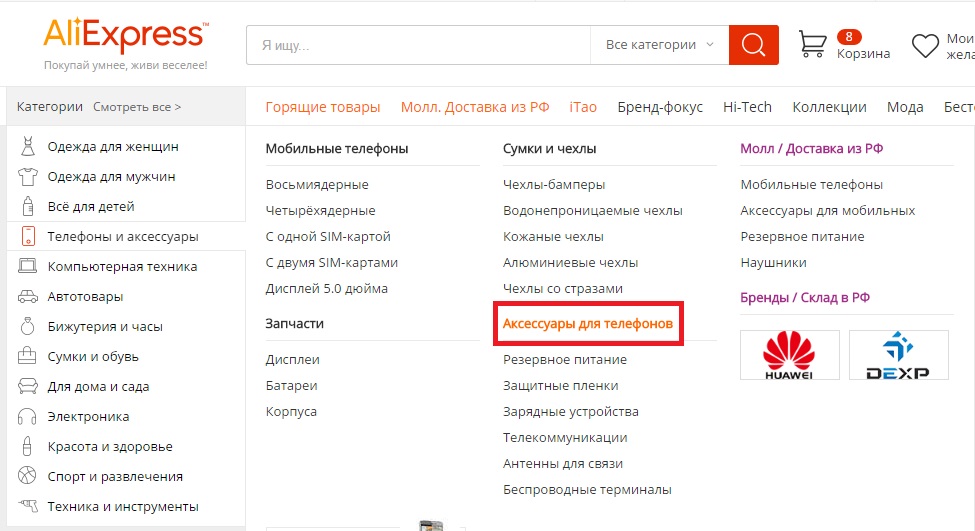Select Одежда для женщин category
The height and width of the screenshot is (531, 975).
point(113,147)
